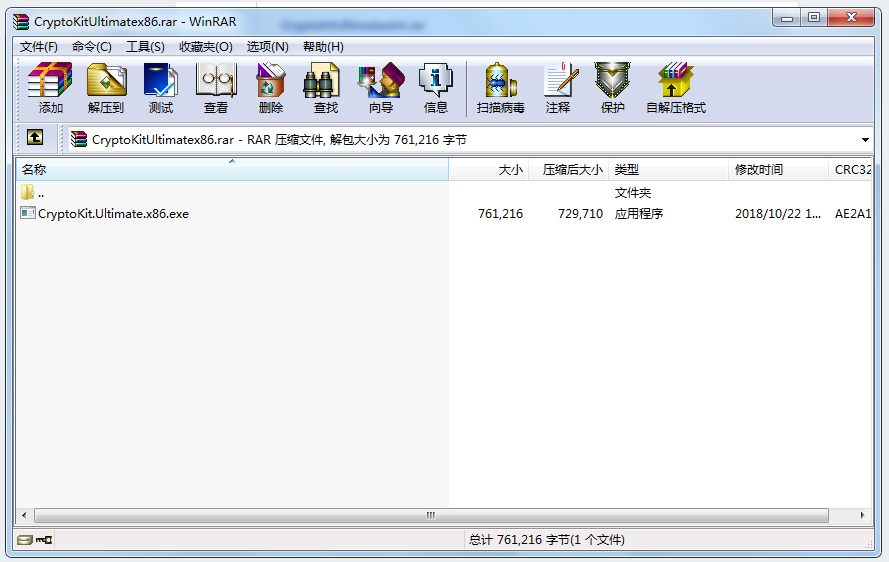Click the 解压到 (Extract To) icon
The width and height of the screenshot is (889, 562).
click(x=106, y=88)
